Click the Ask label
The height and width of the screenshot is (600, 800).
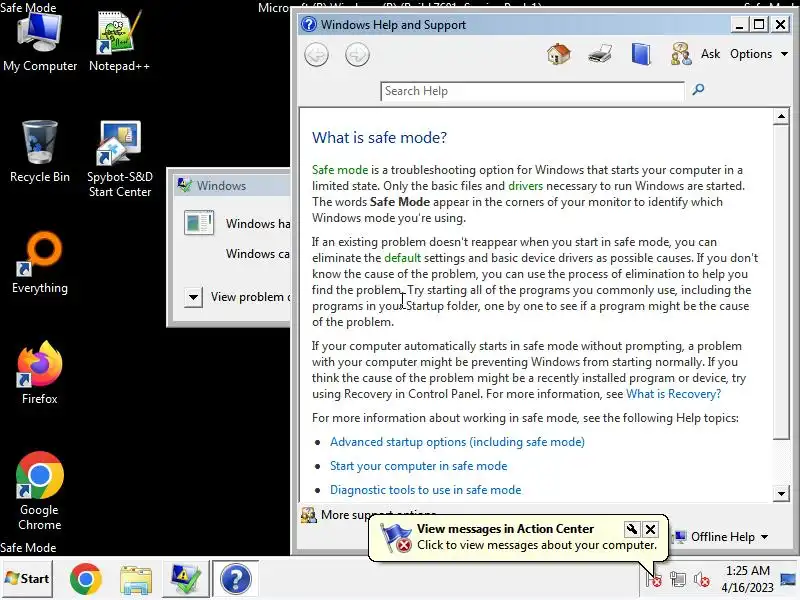coord(710,54)
